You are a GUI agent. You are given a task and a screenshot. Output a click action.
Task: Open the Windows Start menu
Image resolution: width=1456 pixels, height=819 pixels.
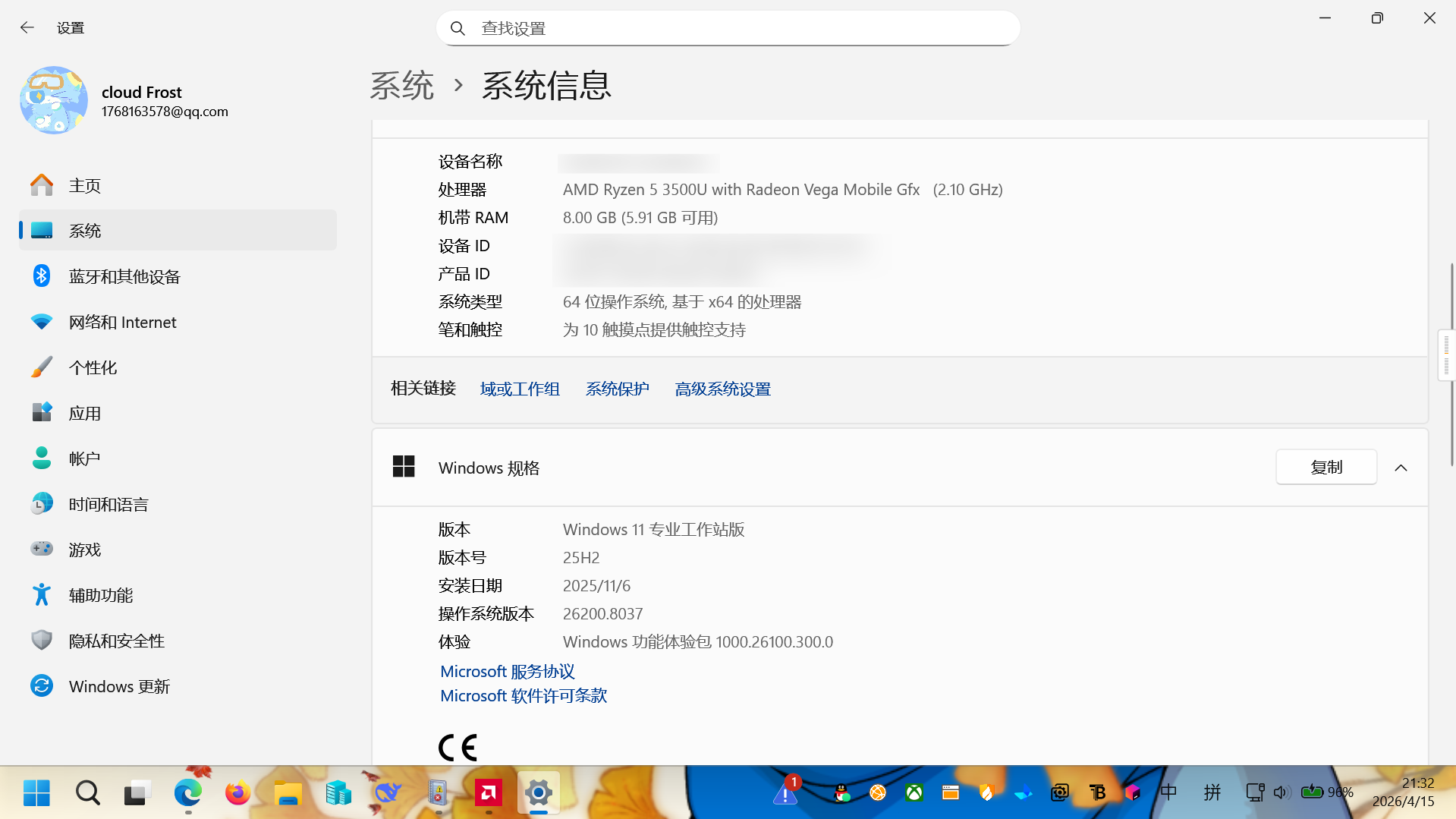[x=36, y=793]
